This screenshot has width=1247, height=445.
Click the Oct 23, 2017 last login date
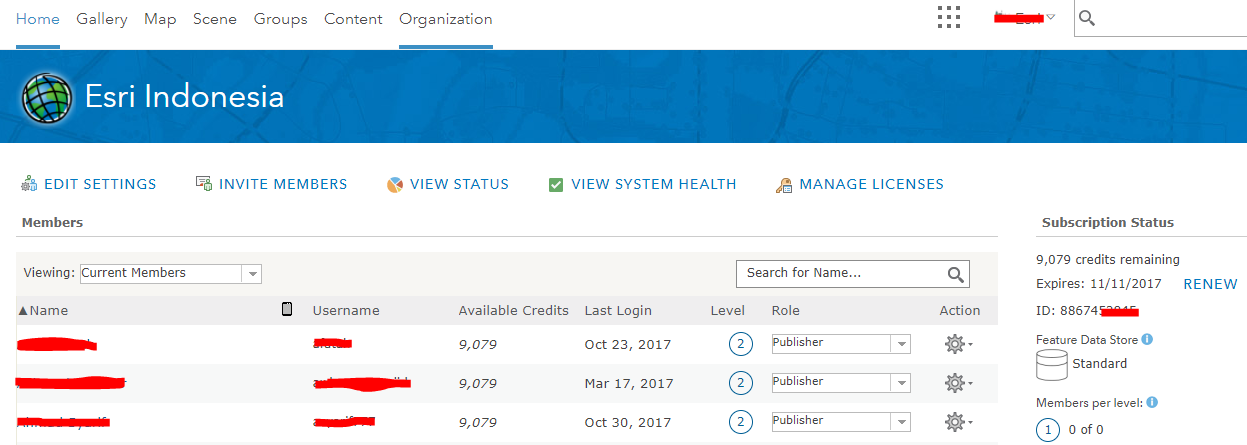[628, 344]
